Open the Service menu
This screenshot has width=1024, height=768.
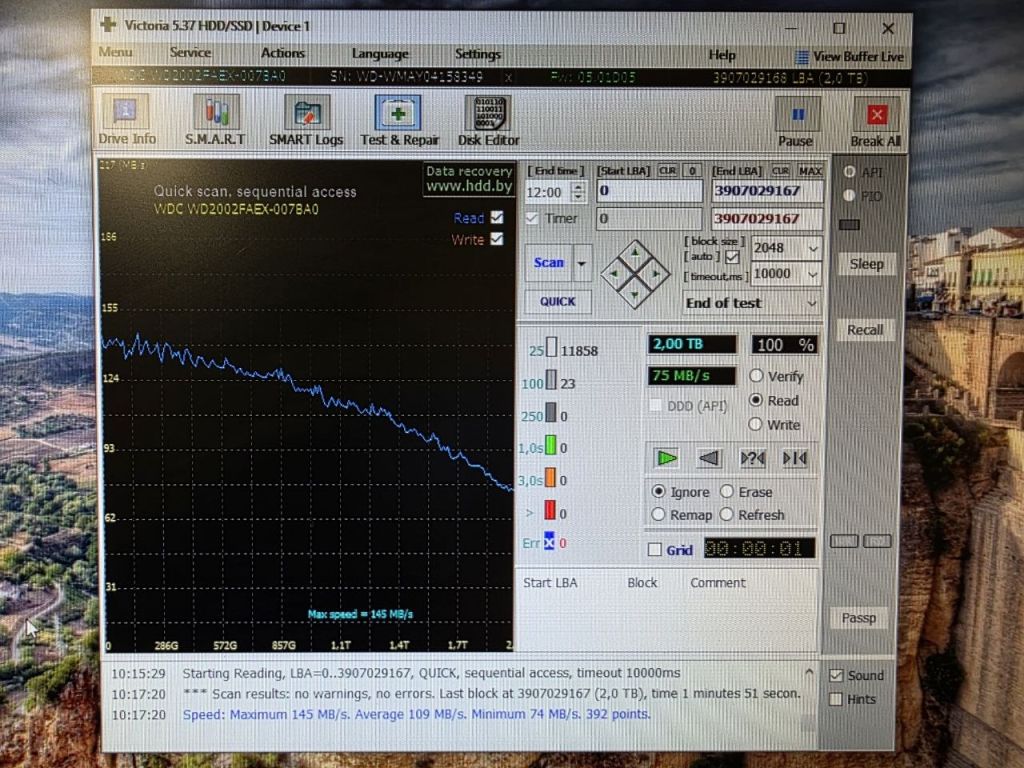click(x=190, y=52)
